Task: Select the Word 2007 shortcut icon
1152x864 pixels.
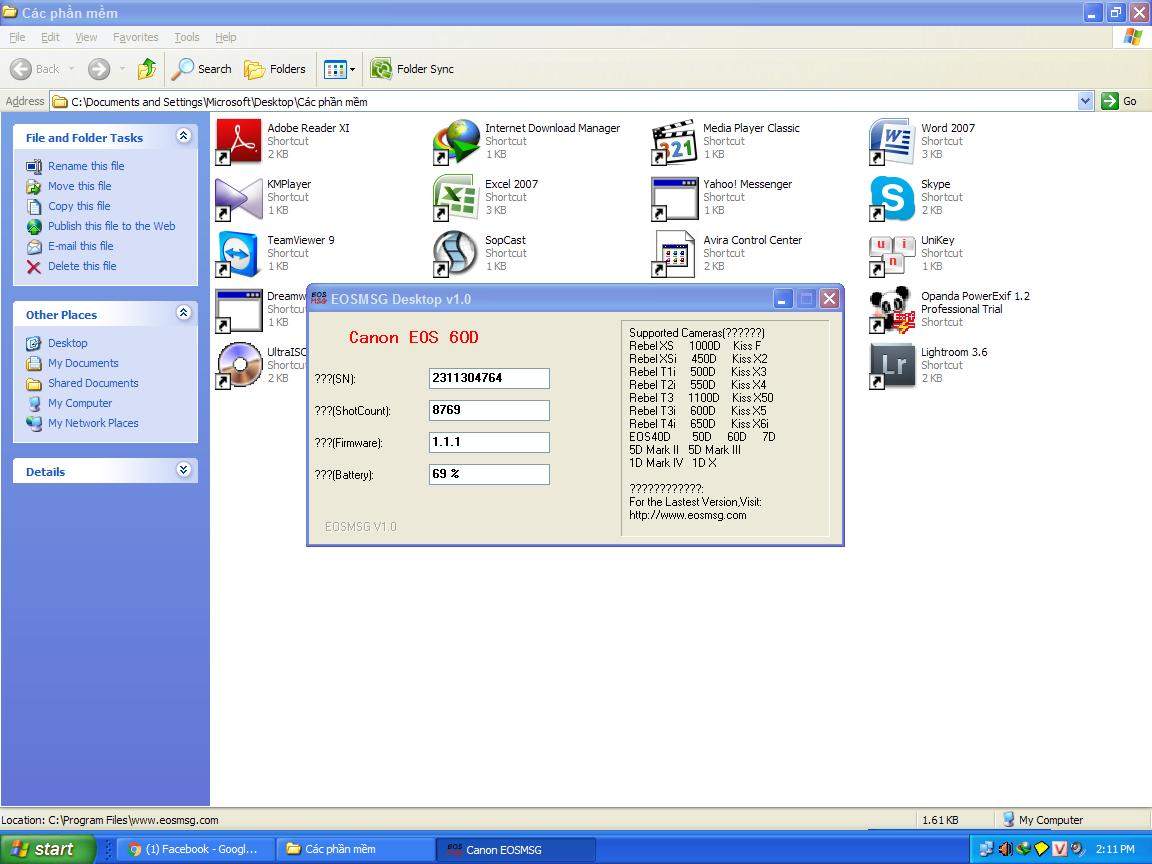Action: coord(892,142)
